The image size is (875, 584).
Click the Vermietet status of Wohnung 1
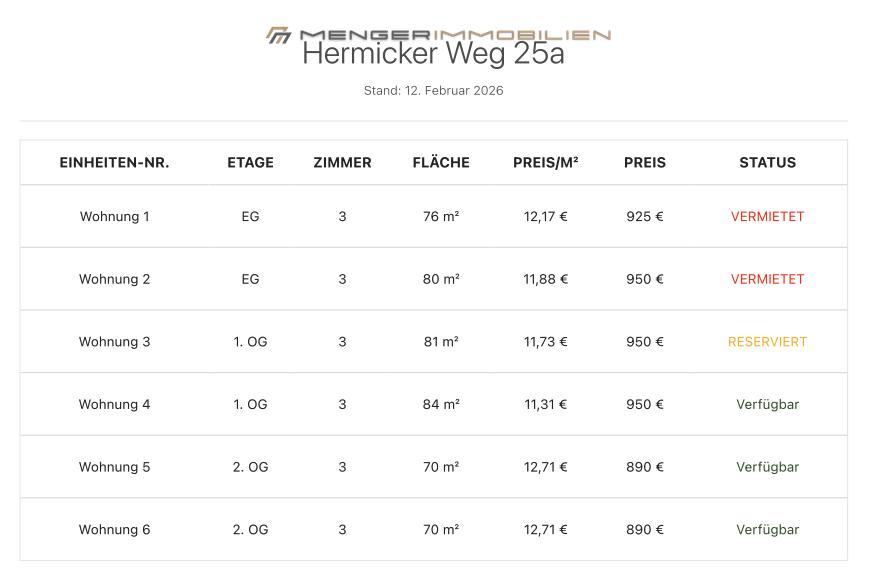(x=767, y=216)
